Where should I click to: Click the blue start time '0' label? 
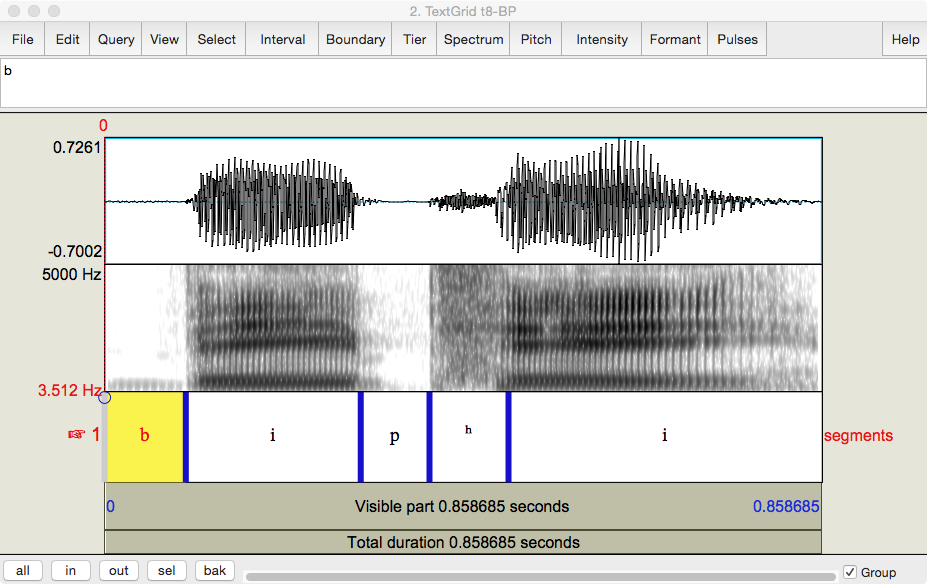111,507
